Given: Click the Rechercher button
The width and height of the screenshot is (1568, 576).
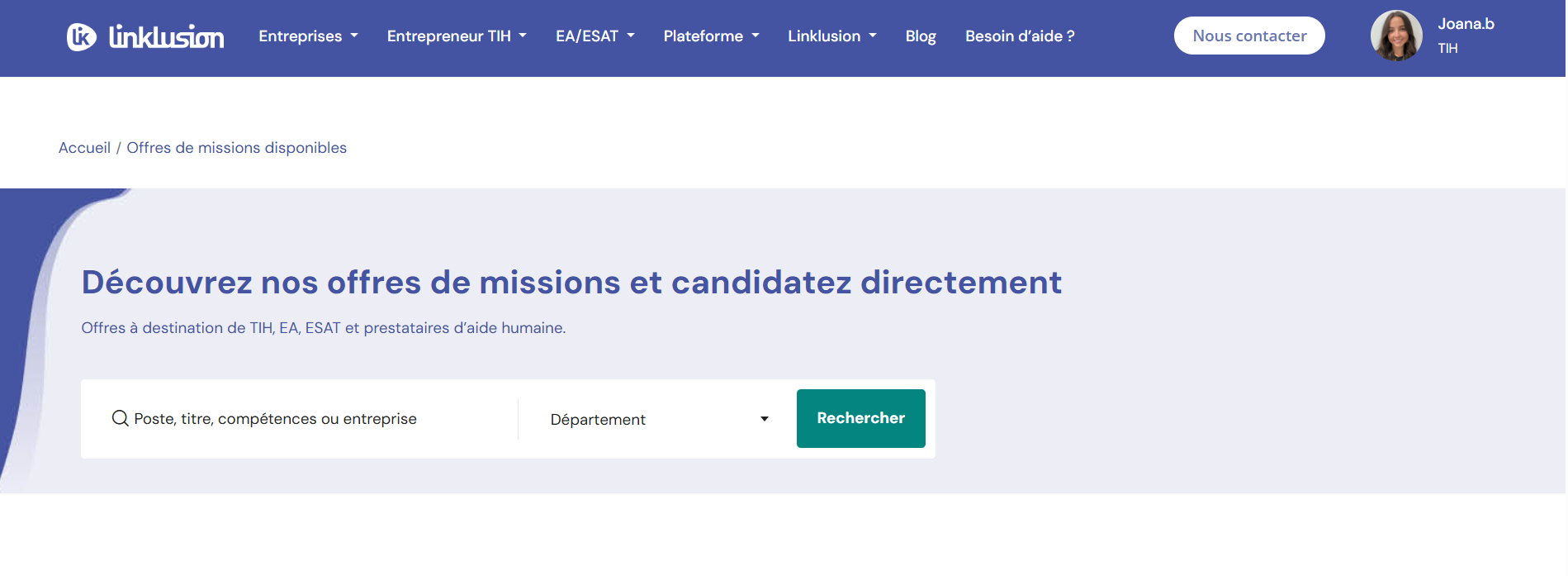Looking at the screenshot, I should pyautogui.click(x=860, y=418).
